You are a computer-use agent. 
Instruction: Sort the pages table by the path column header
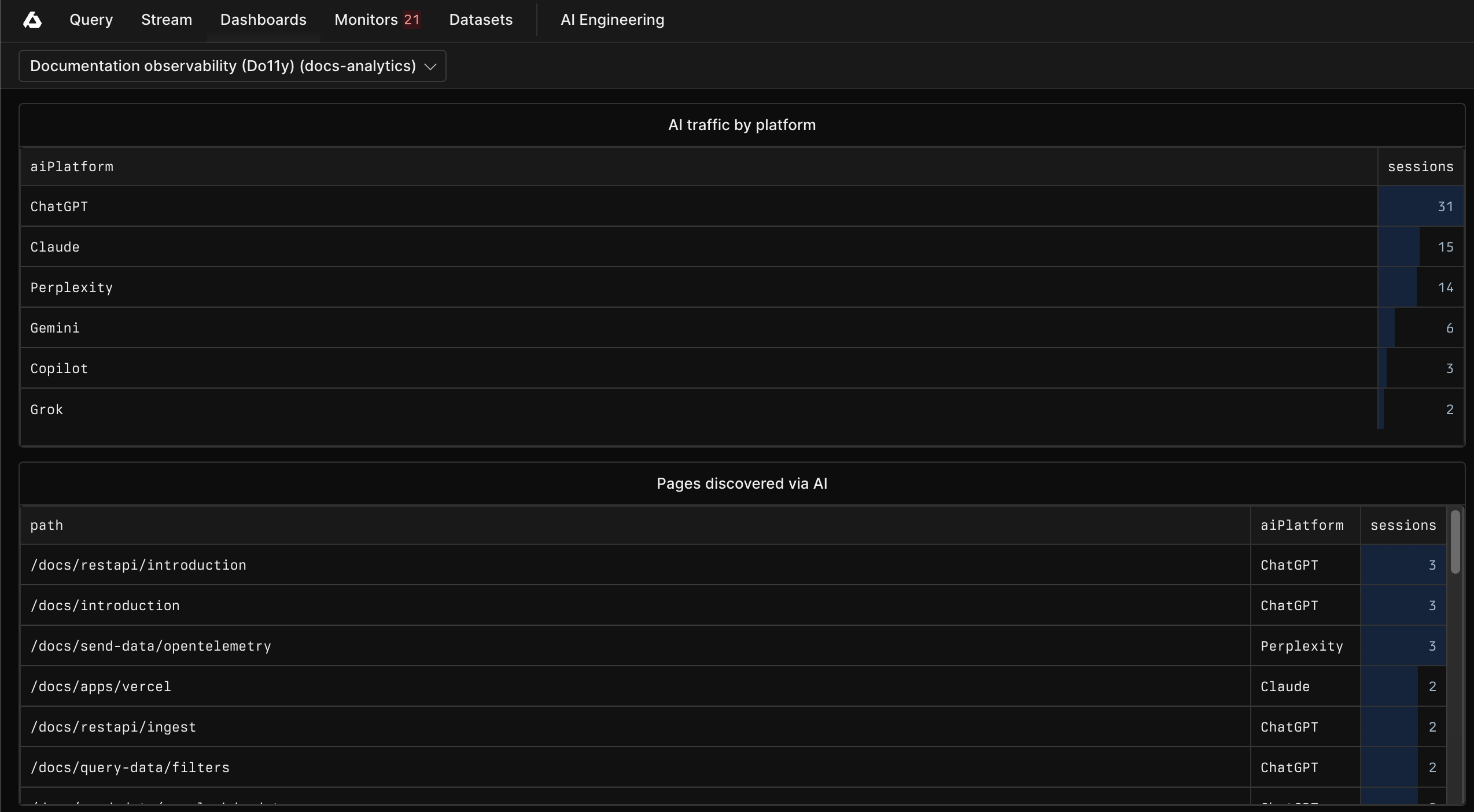click(46, 525)
